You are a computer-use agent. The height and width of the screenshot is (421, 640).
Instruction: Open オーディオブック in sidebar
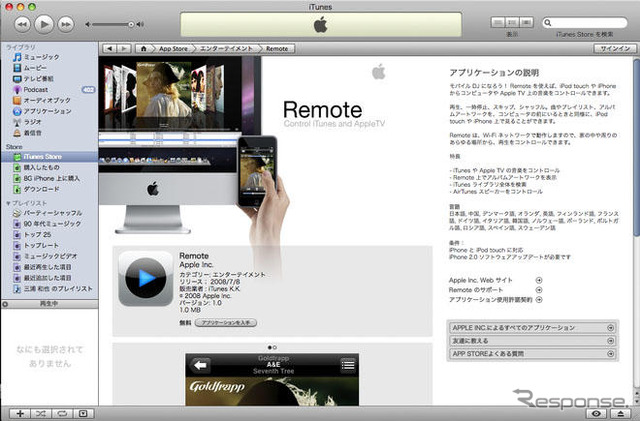[x=49, y=100]
